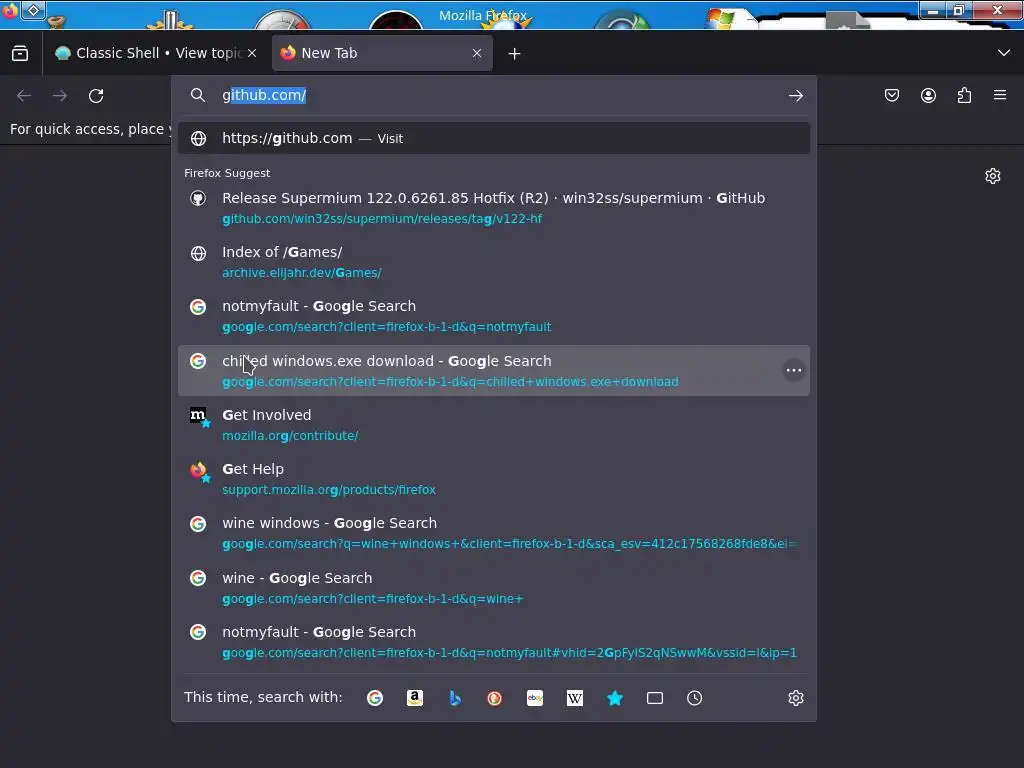
Task: Open chilled windows.exe download search suggestion
Action: pyautogui.click(x=494, y=370)
